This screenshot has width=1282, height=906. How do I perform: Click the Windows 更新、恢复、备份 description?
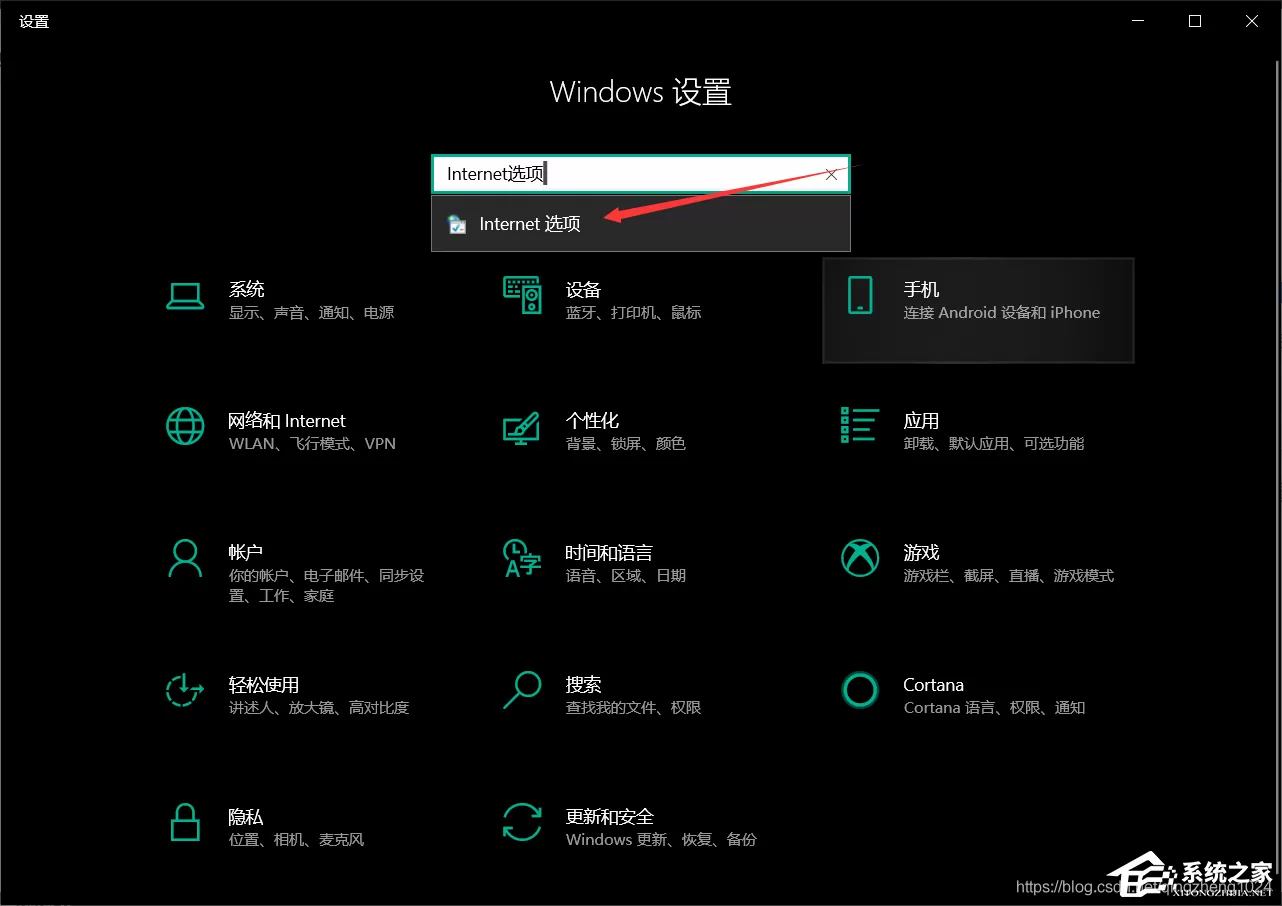pos(662,840)
